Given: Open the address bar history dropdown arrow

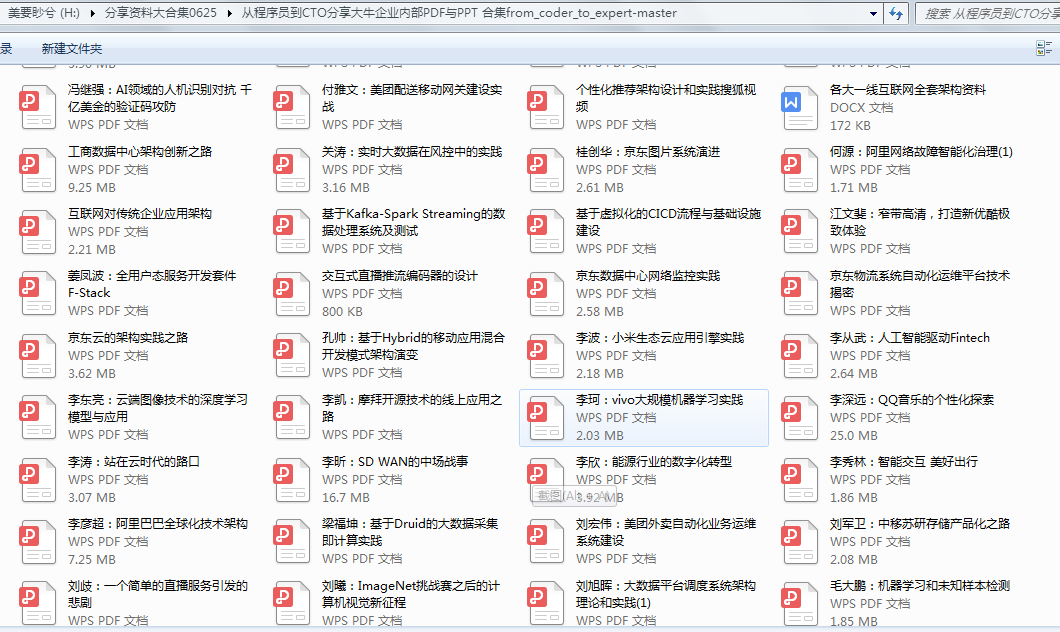Looking at the screenshot, I should pos(873,14).
